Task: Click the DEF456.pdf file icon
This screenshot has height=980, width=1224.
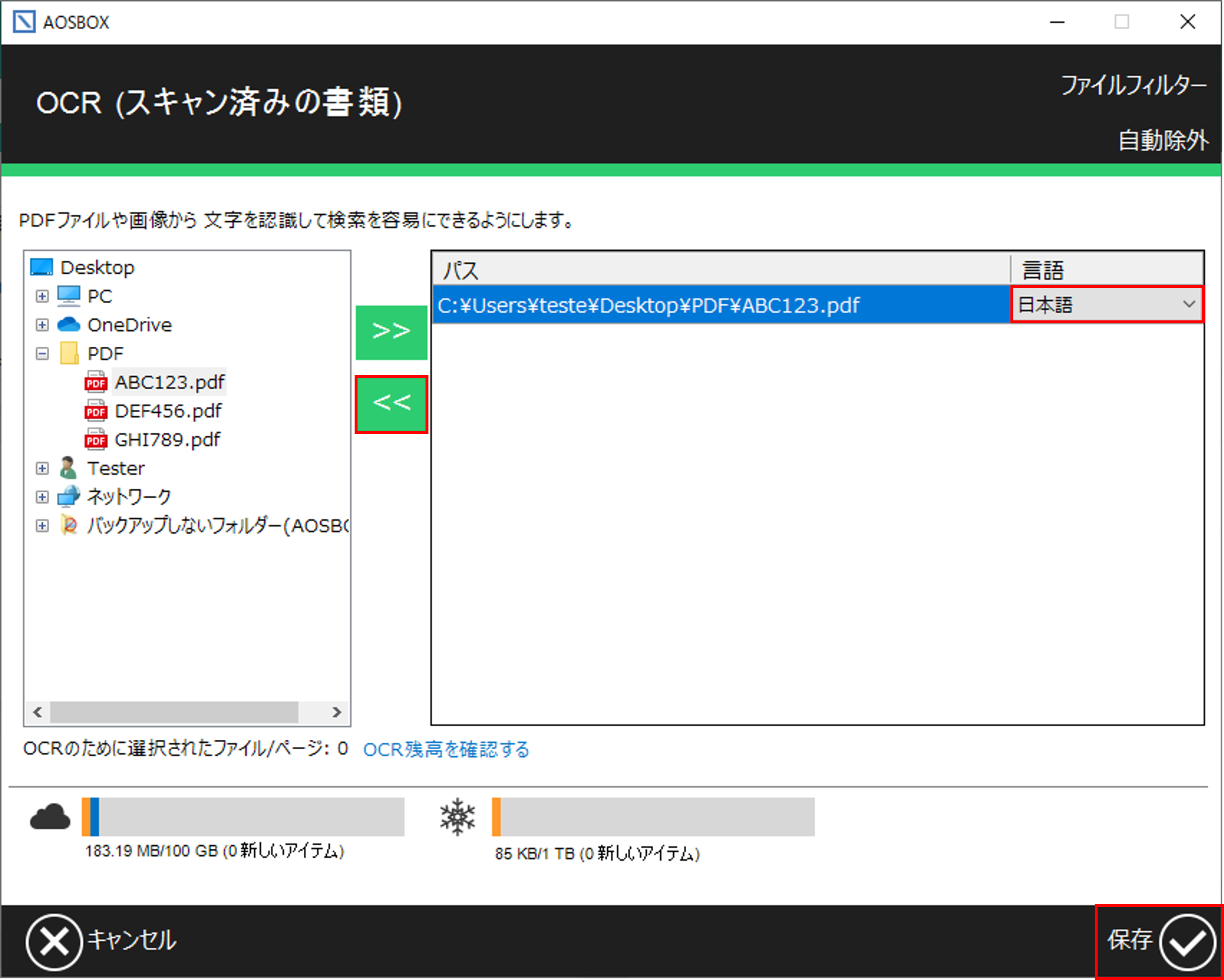Action: click(x=96, y=411)
